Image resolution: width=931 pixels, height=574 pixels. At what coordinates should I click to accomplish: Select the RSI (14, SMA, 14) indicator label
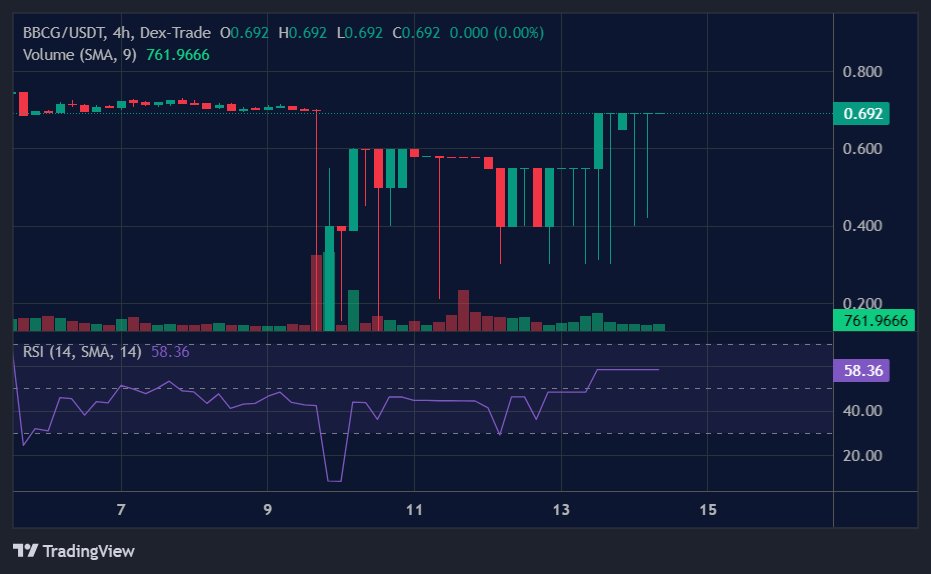coord(82,352)
